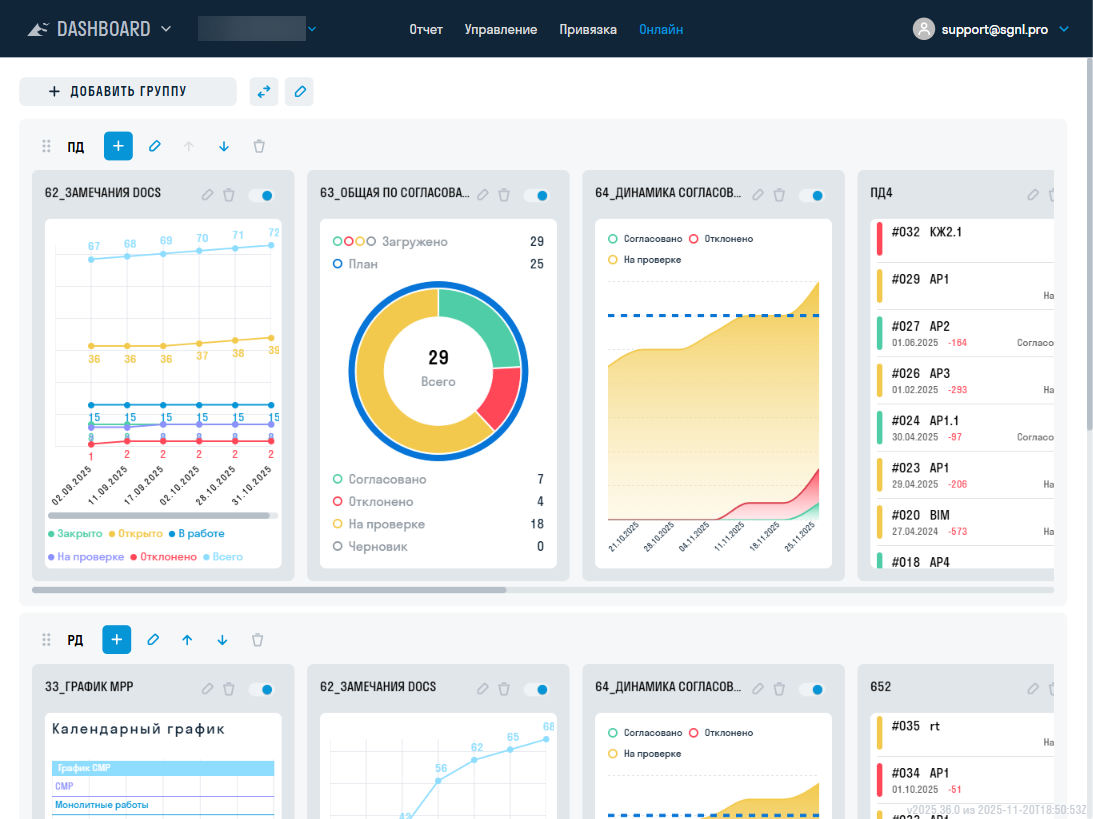Toggle off the 62_Замечания DOCS widget in ПД
The image size is (1093, 819).
tap(261, 195)
